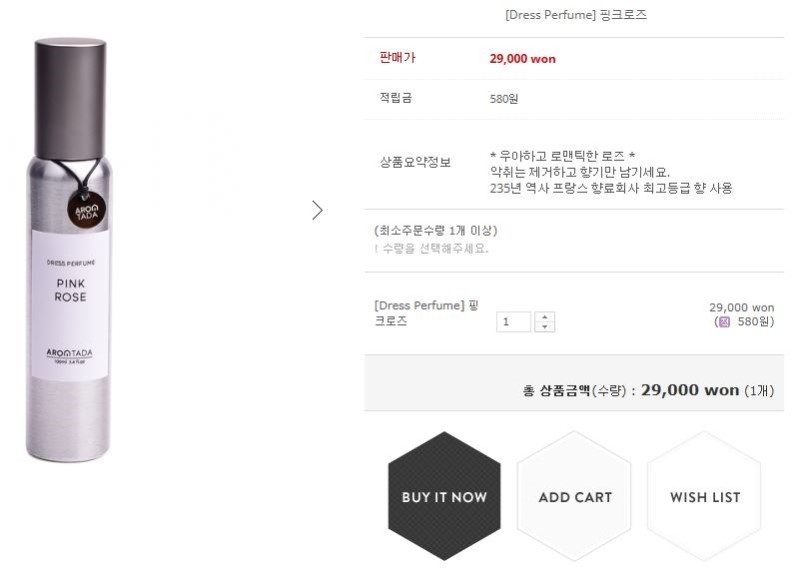Click the option row product name text
800x569 pixels.
point(426,314)
